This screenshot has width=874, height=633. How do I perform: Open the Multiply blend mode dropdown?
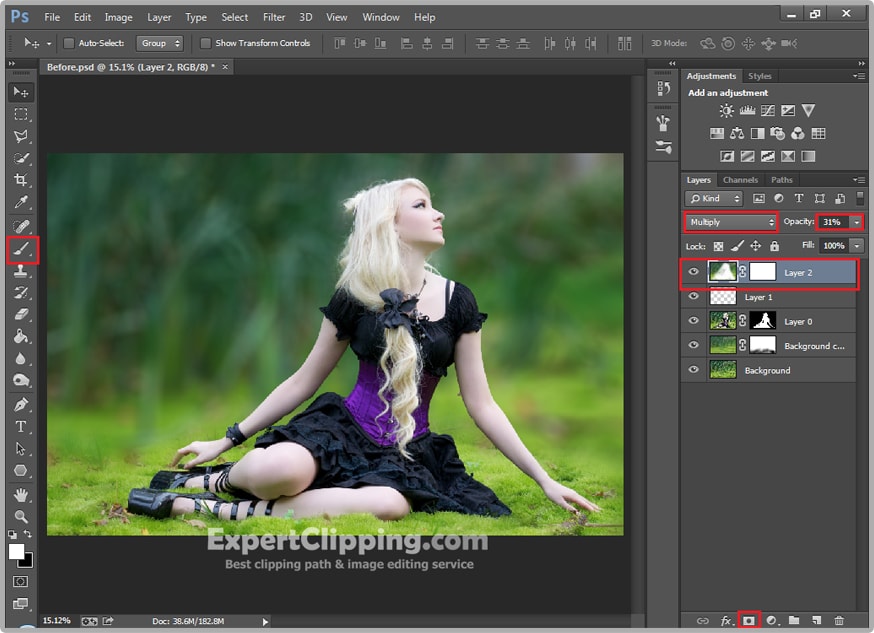pos(731,222)
